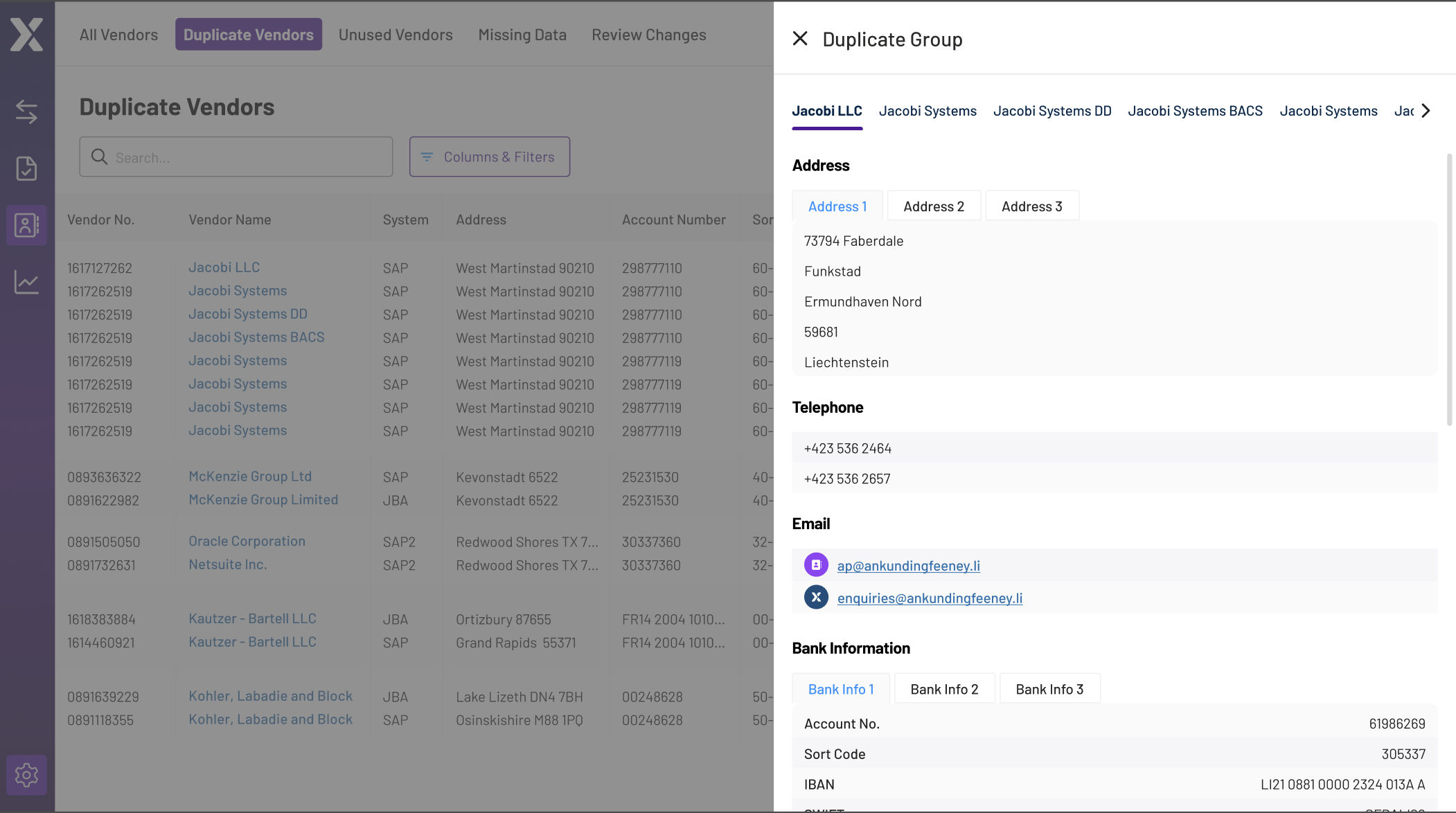Expand more vendor tabs with right chevron
This screenshot has width=1456, height=813.
[1426, 111]
